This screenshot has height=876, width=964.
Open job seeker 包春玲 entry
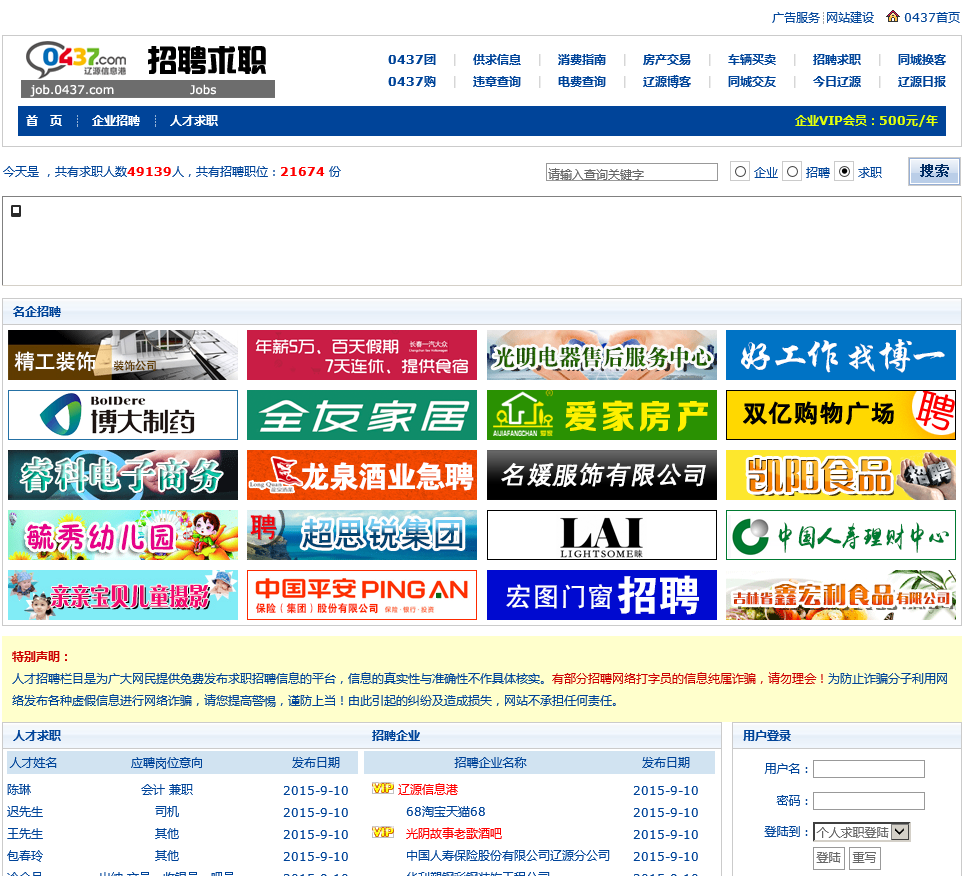(25, 855)
